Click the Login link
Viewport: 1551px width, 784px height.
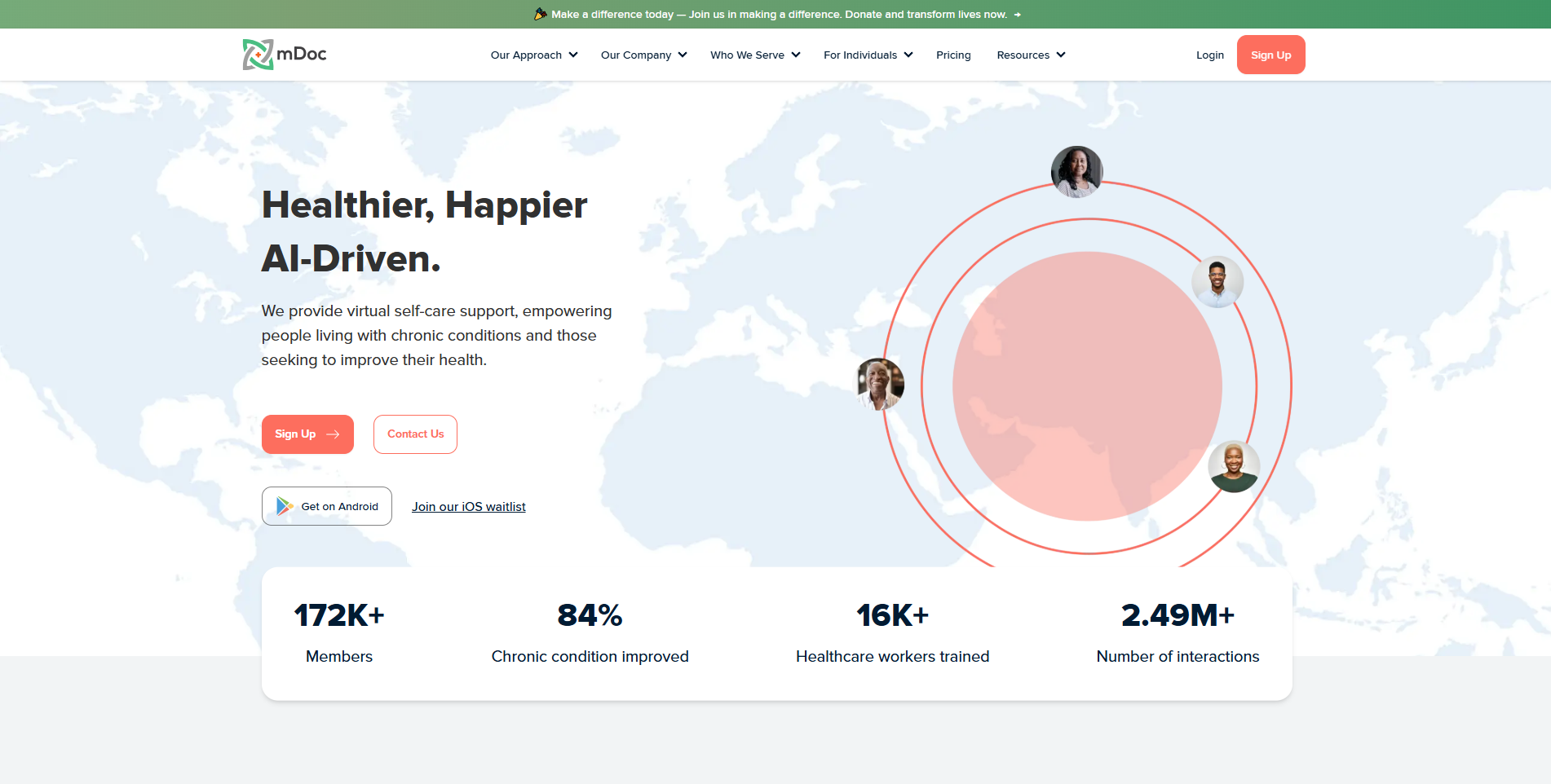1209,55
